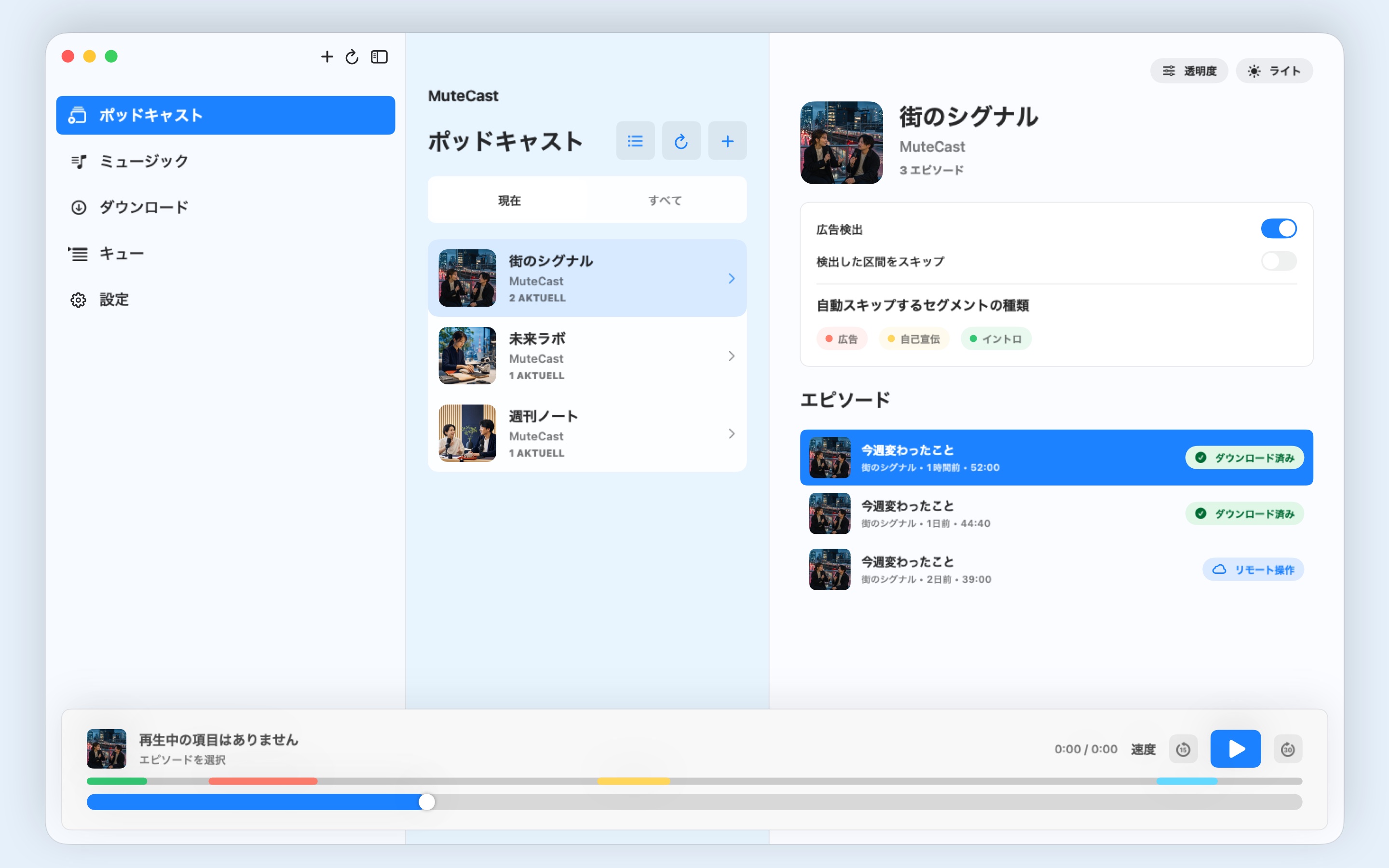Click the 再生中の項目はありません label
The image size is (1389, 868).
[218, 739]
